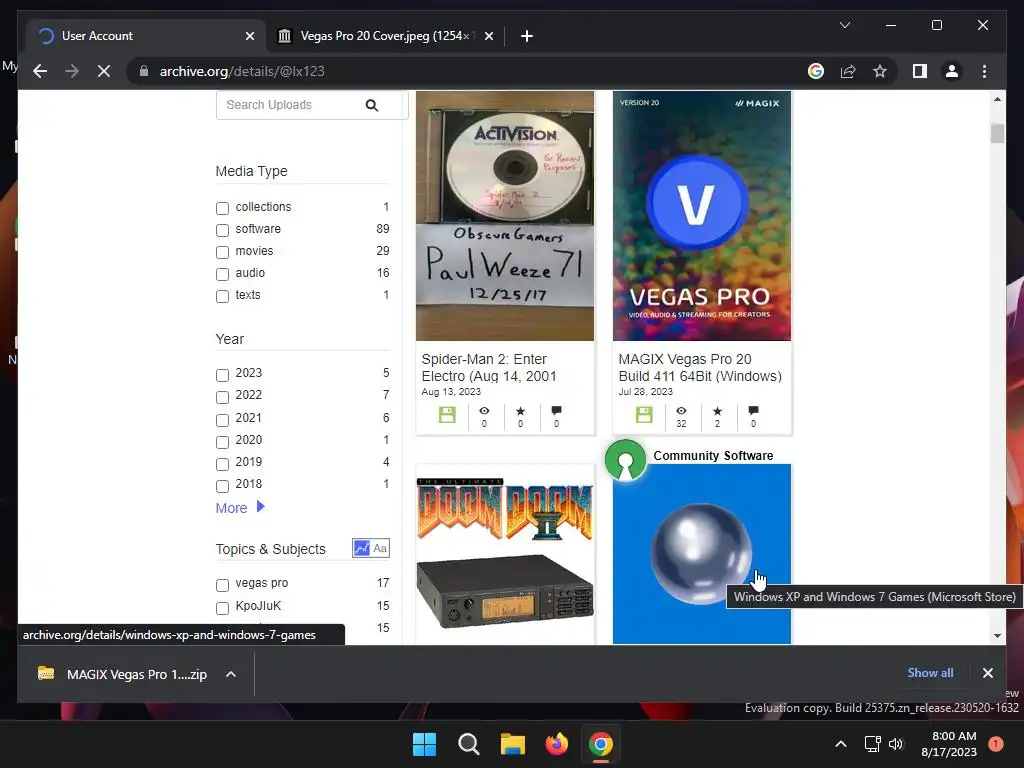Click the forward navigation arrow

click(72, 71)
